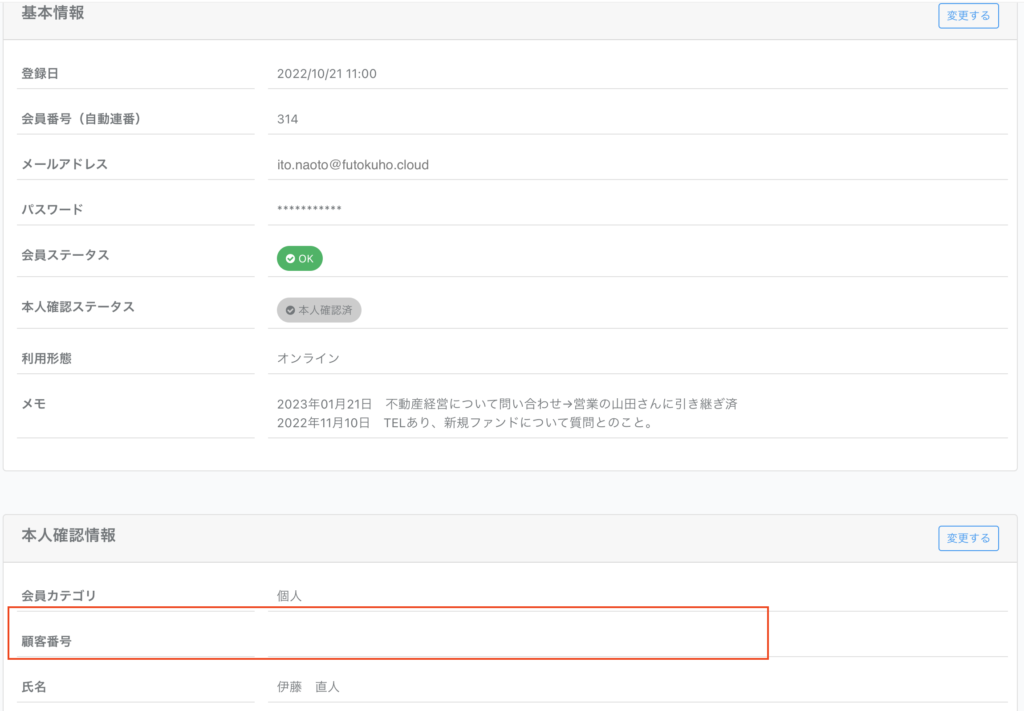Click the email ito.naoto@futokuho.cloud
The width and height of the screenshot is (1024, 711).
point(352,165)
